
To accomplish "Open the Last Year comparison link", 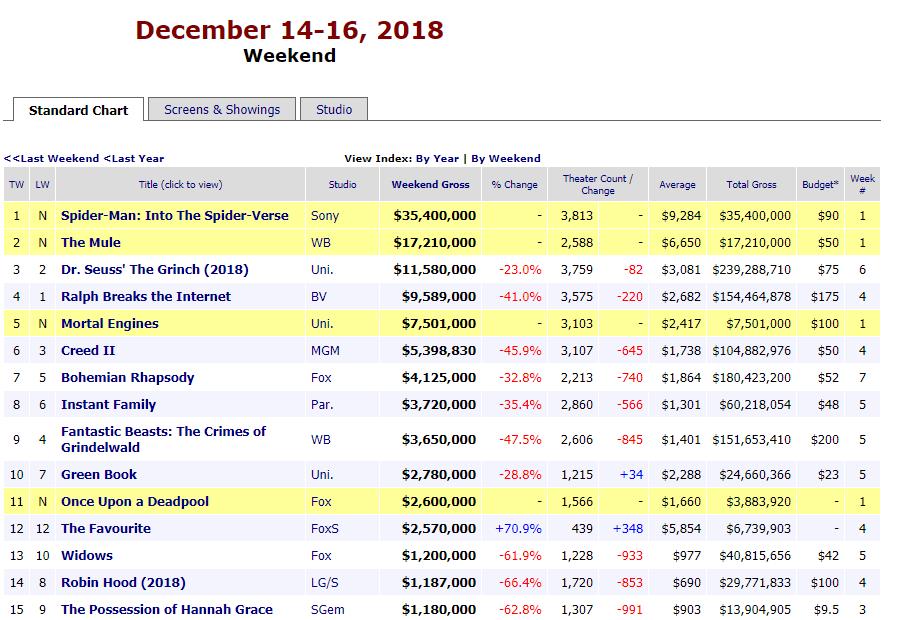I will (x=134, y=158).
